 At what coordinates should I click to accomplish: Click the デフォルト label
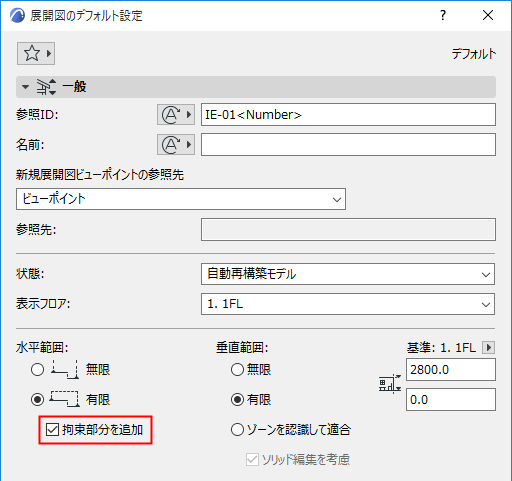pyautogui.click(x=474, y=53)
